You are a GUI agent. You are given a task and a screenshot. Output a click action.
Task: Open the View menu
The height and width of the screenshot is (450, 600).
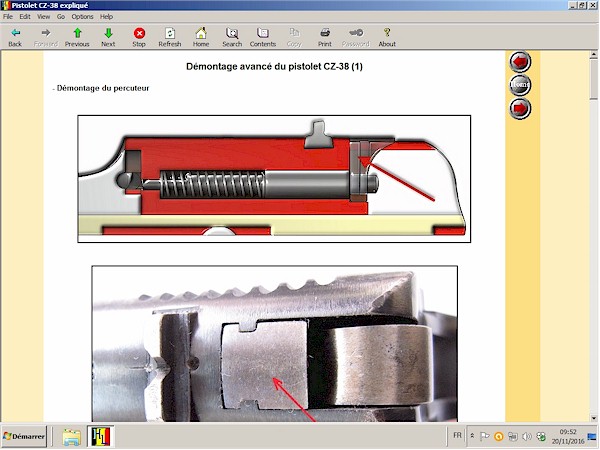pyautogui.click(x=43, y=16)
